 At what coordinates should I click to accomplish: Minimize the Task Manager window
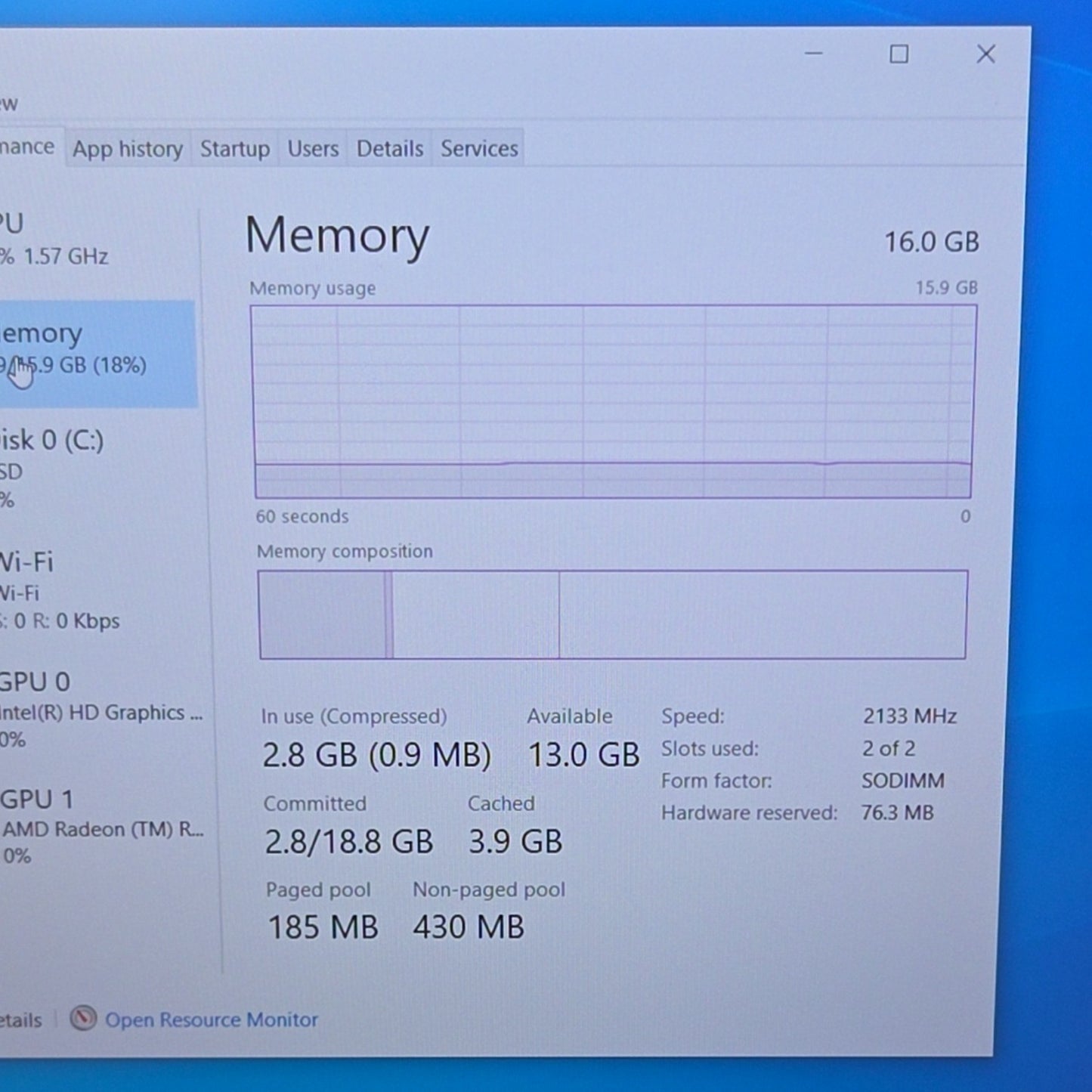tap(813, 54)
